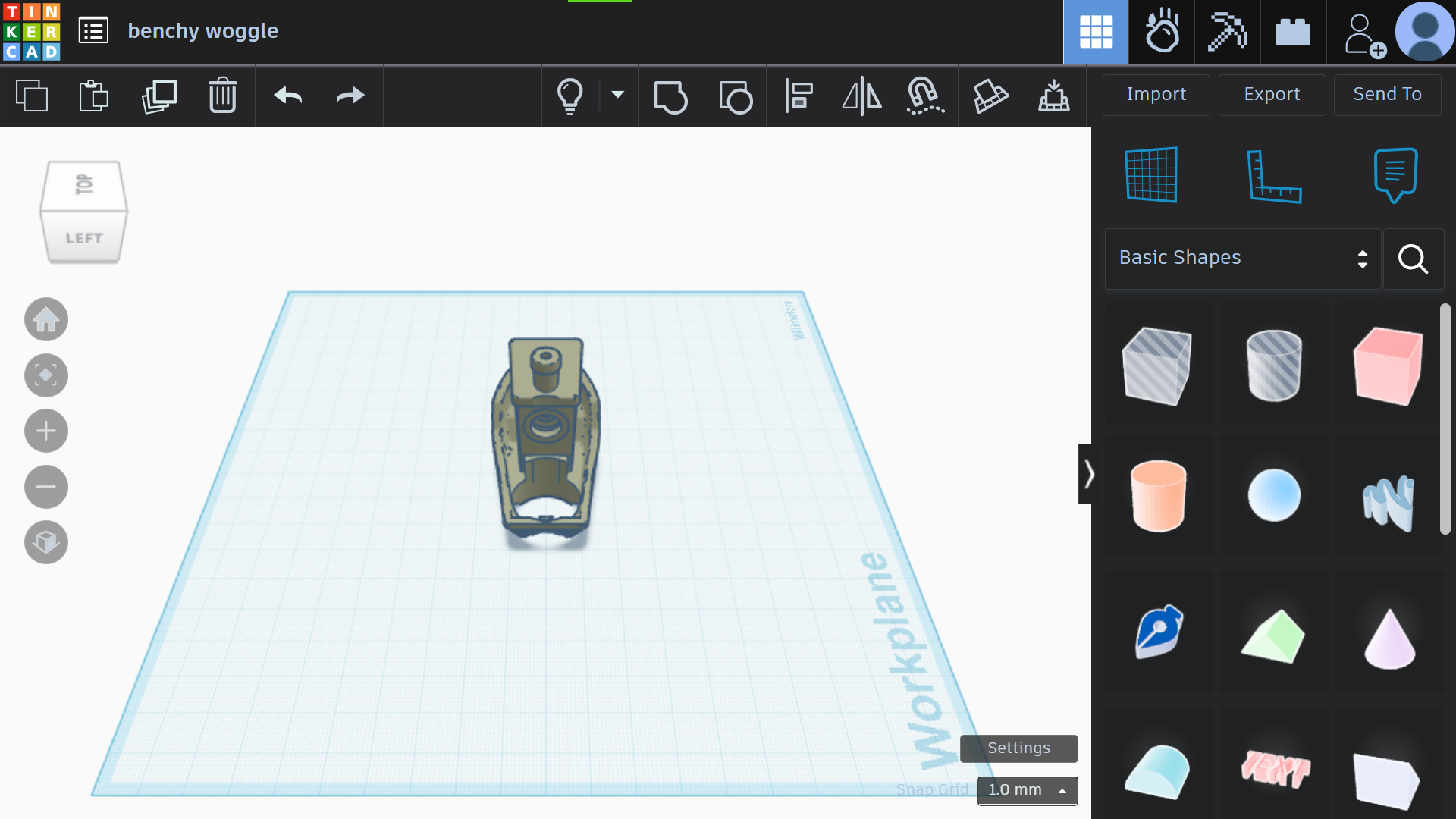1456x819 pixels.
Task: Search shapes with magnifier icon
Action: pos(1413,259)
